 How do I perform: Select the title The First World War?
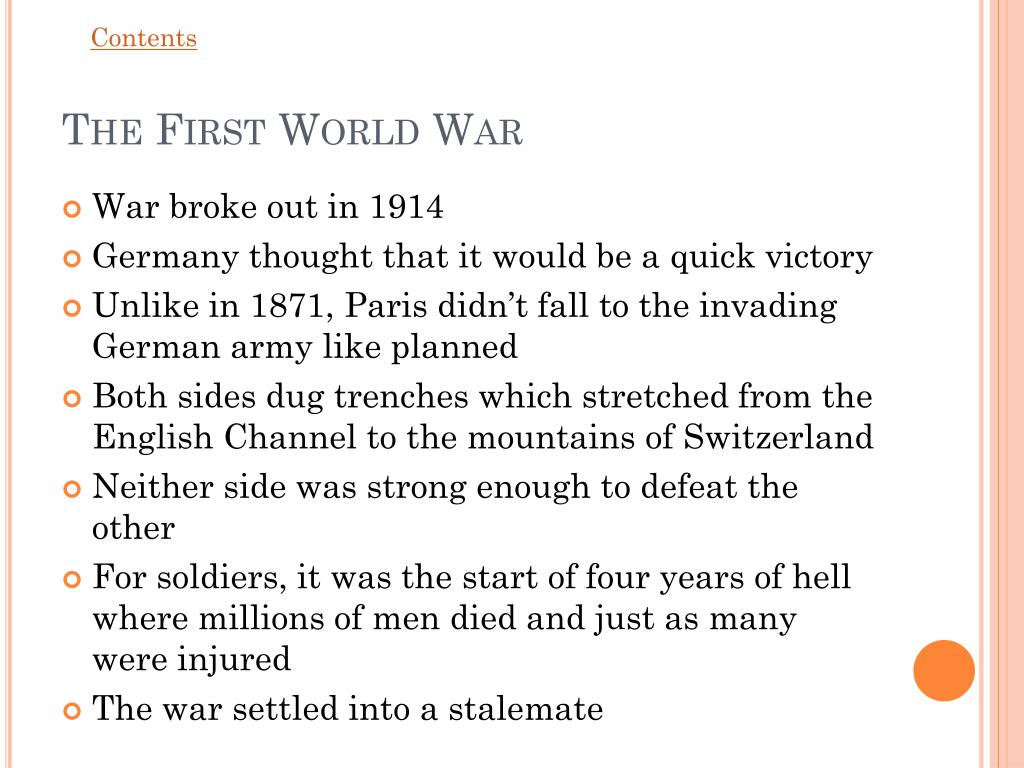pyautogui.click(x=292, y=130)
